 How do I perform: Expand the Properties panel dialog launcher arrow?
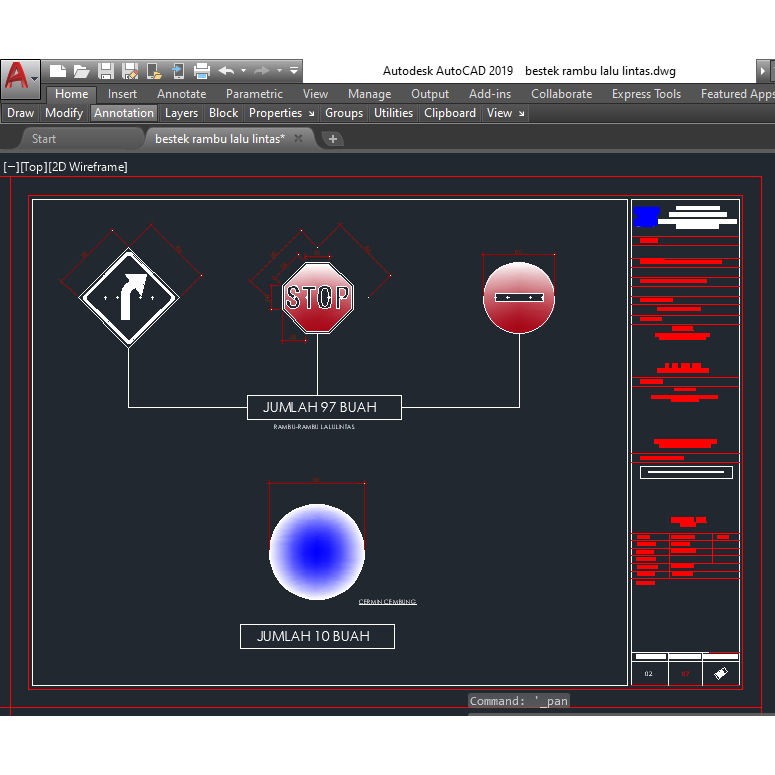pyautogui.click(x=311, y=114)
